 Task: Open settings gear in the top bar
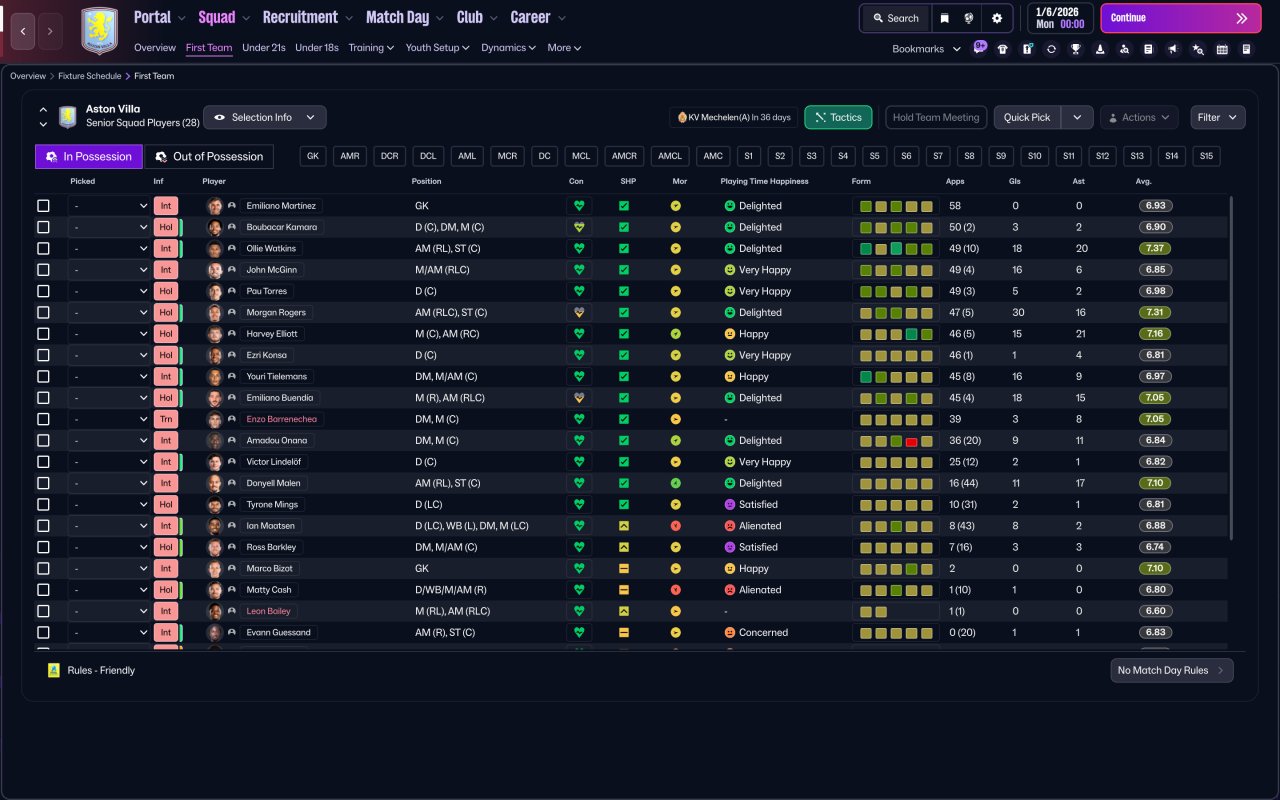(997, 18)
